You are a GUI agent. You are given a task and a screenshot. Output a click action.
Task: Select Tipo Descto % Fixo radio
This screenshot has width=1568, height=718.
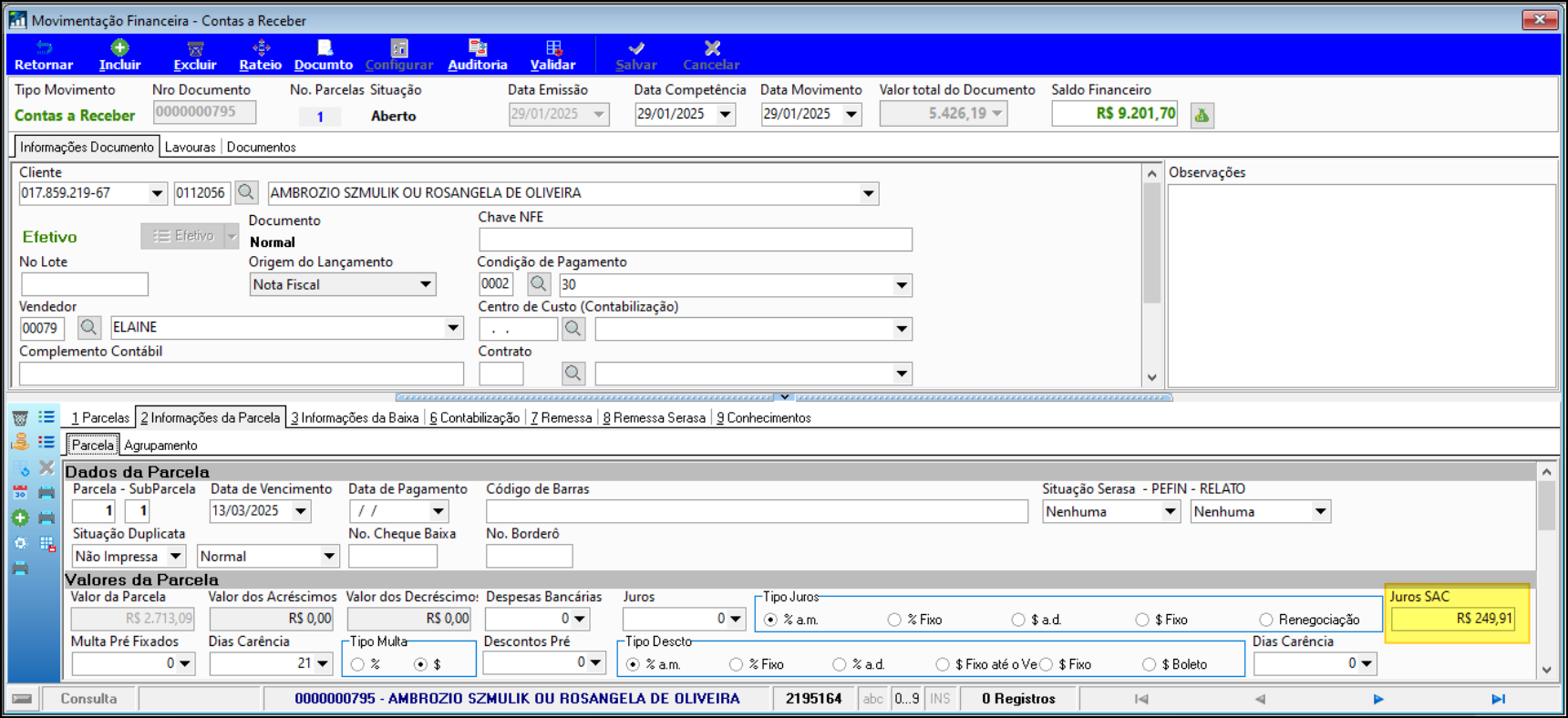click(x=736, y=664)
